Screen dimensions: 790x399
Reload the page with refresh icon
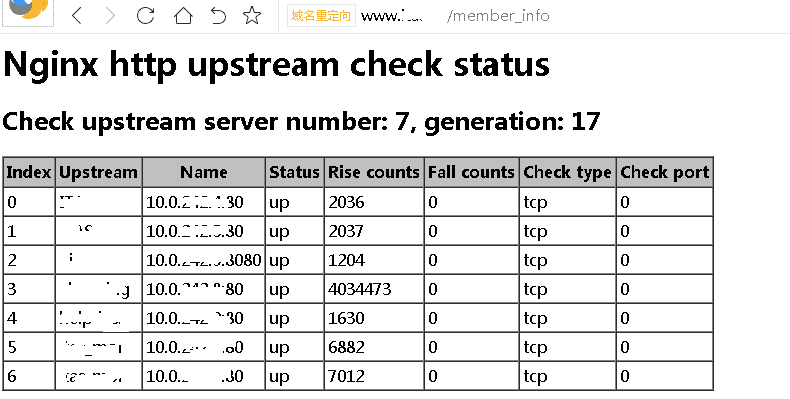(146, 16)
